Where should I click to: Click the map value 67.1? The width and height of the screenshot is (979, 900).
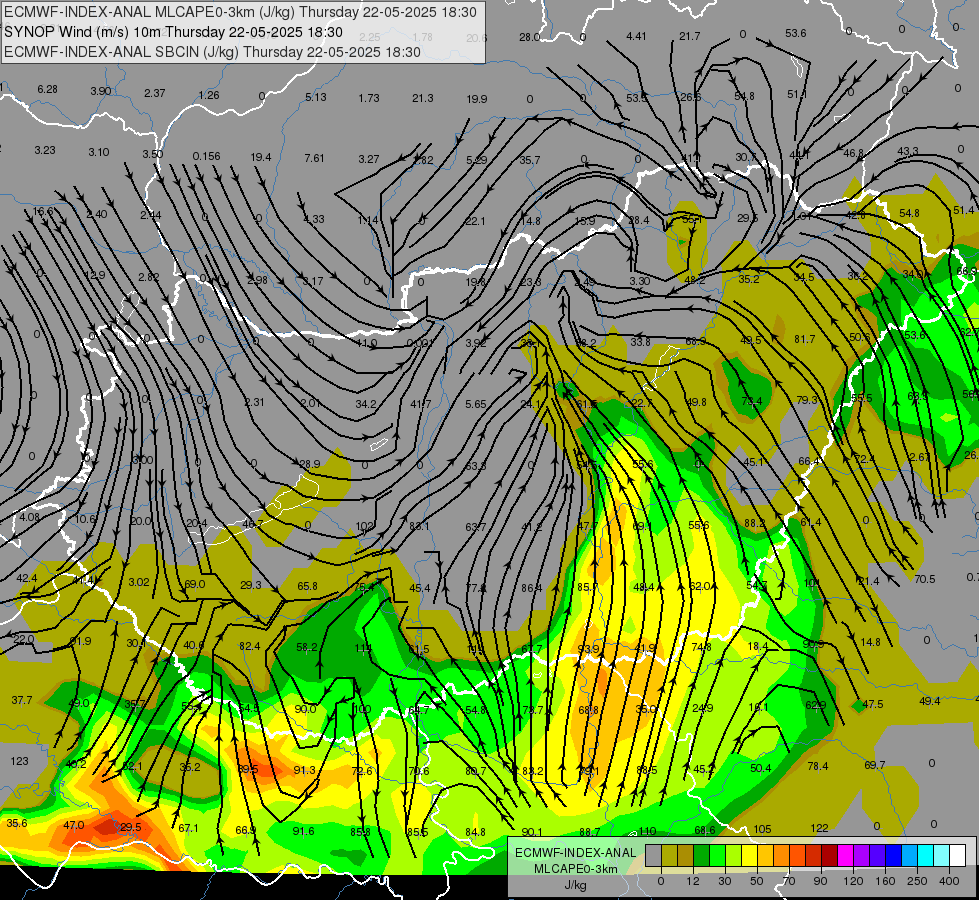tap(188, 828)
